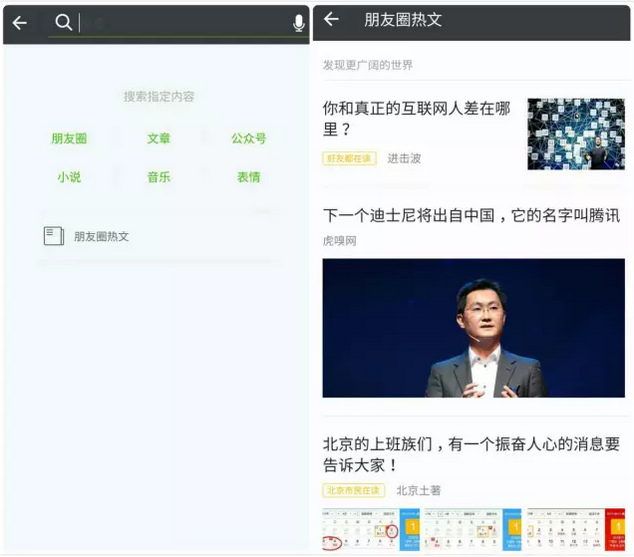Image resolution: width=634 pixels, height=557 pixels.
Task: Open network graphic article thumbnail
Action: (x=576, y=134)
